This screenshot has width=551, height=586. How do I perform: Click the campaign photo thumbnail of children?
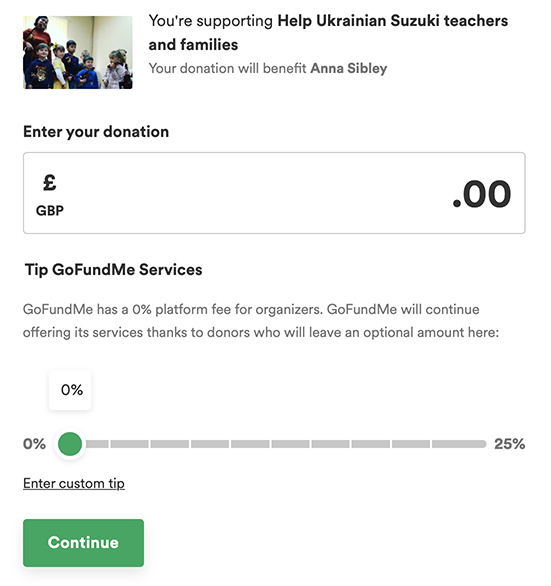click(78, 52)
